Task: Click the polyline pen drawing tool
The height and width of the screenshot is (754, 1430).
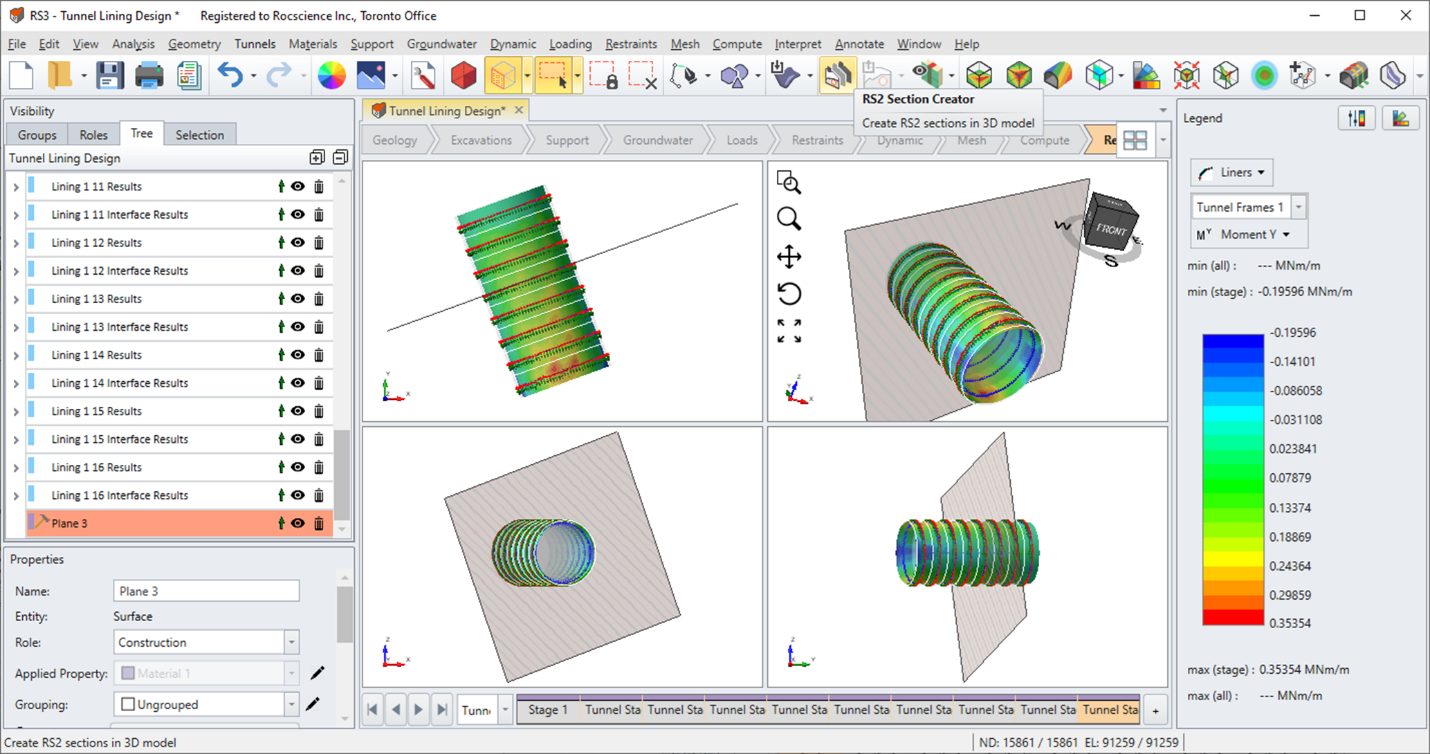Action: 683,75
